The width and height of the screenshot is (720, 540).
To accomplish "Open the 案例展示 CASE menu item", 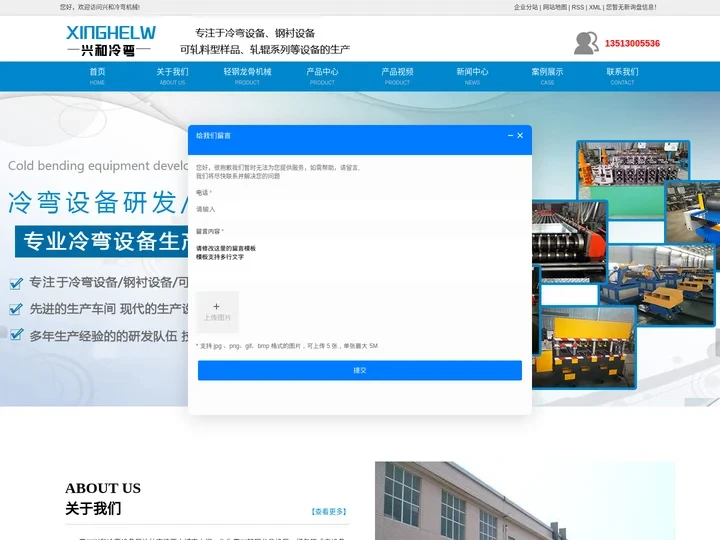I will pyautogui.click(x=547, y=76).
